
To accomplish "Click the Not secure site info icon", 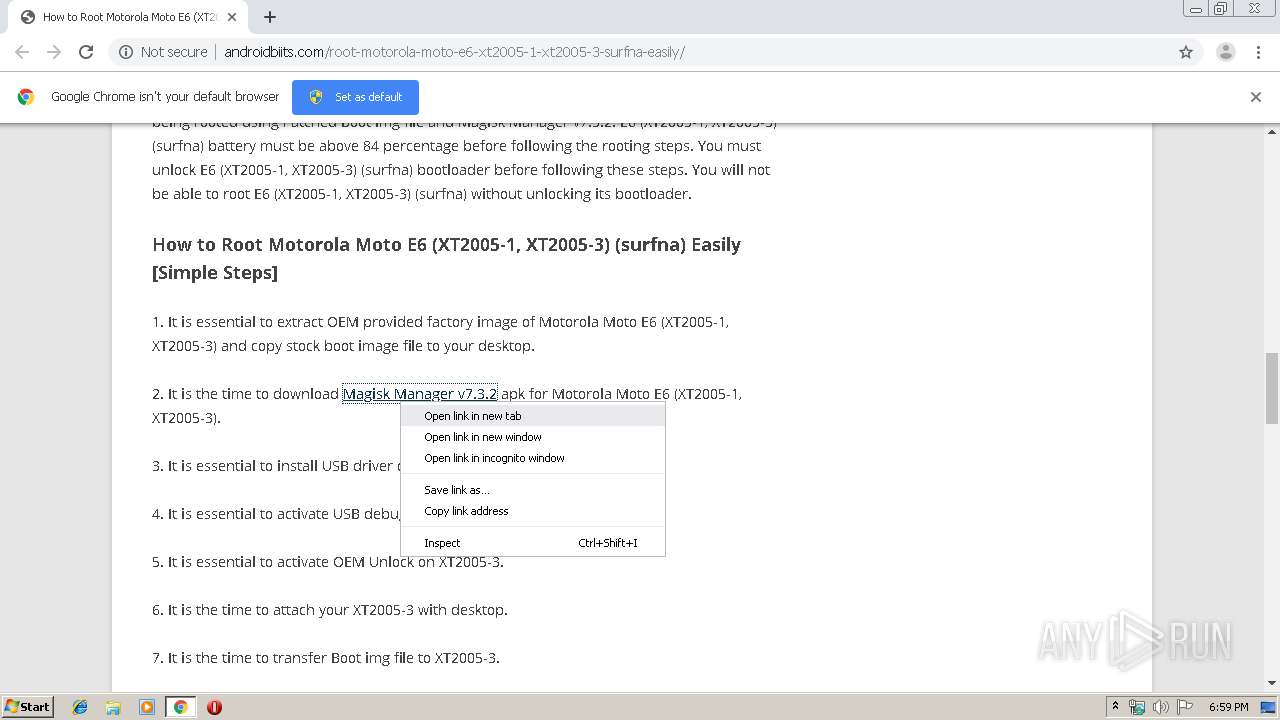I will point(126,52).
